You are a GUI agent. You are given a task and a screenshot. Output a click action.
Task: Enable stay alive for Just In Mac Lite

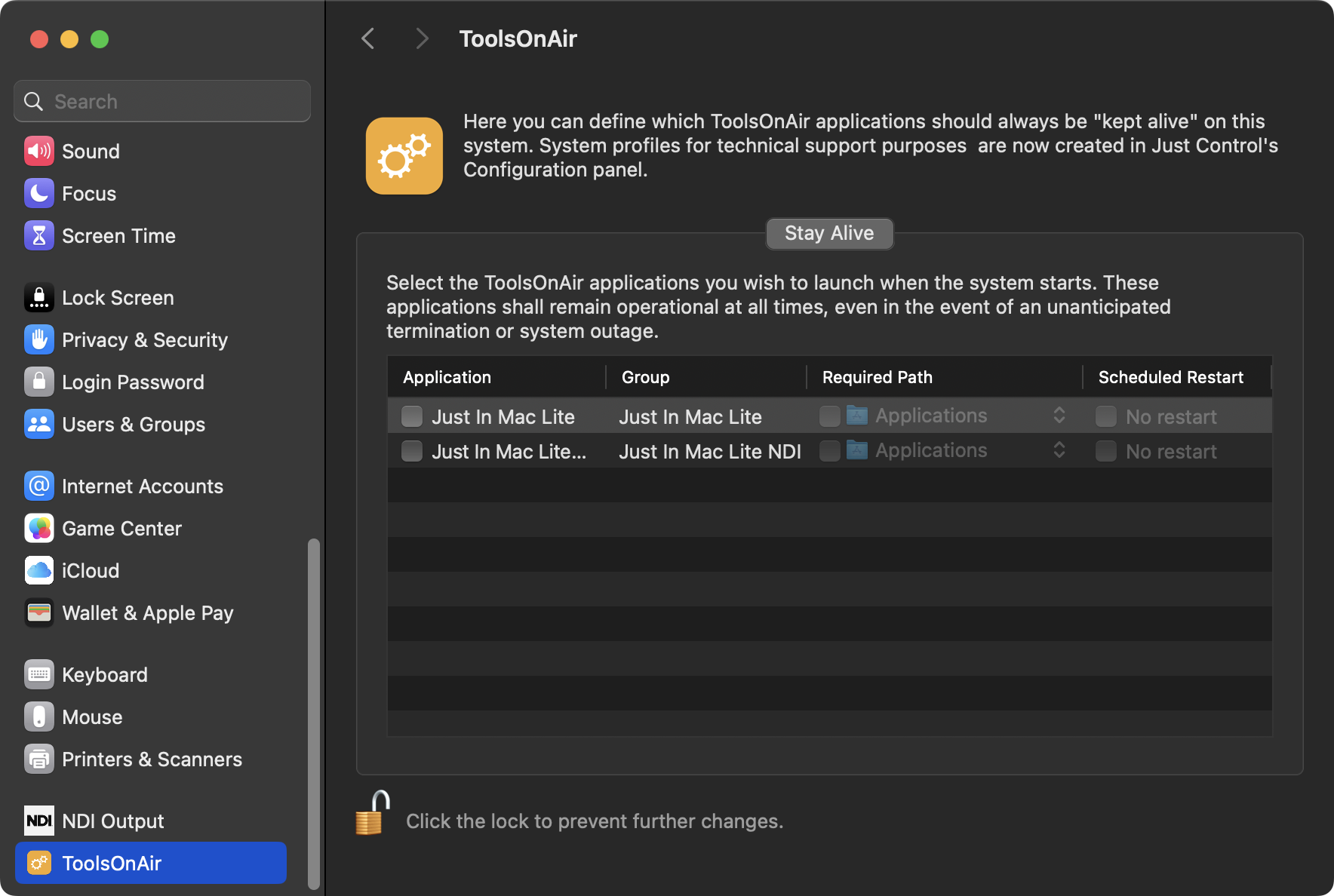pyautogui.click(x=412, y=416)
